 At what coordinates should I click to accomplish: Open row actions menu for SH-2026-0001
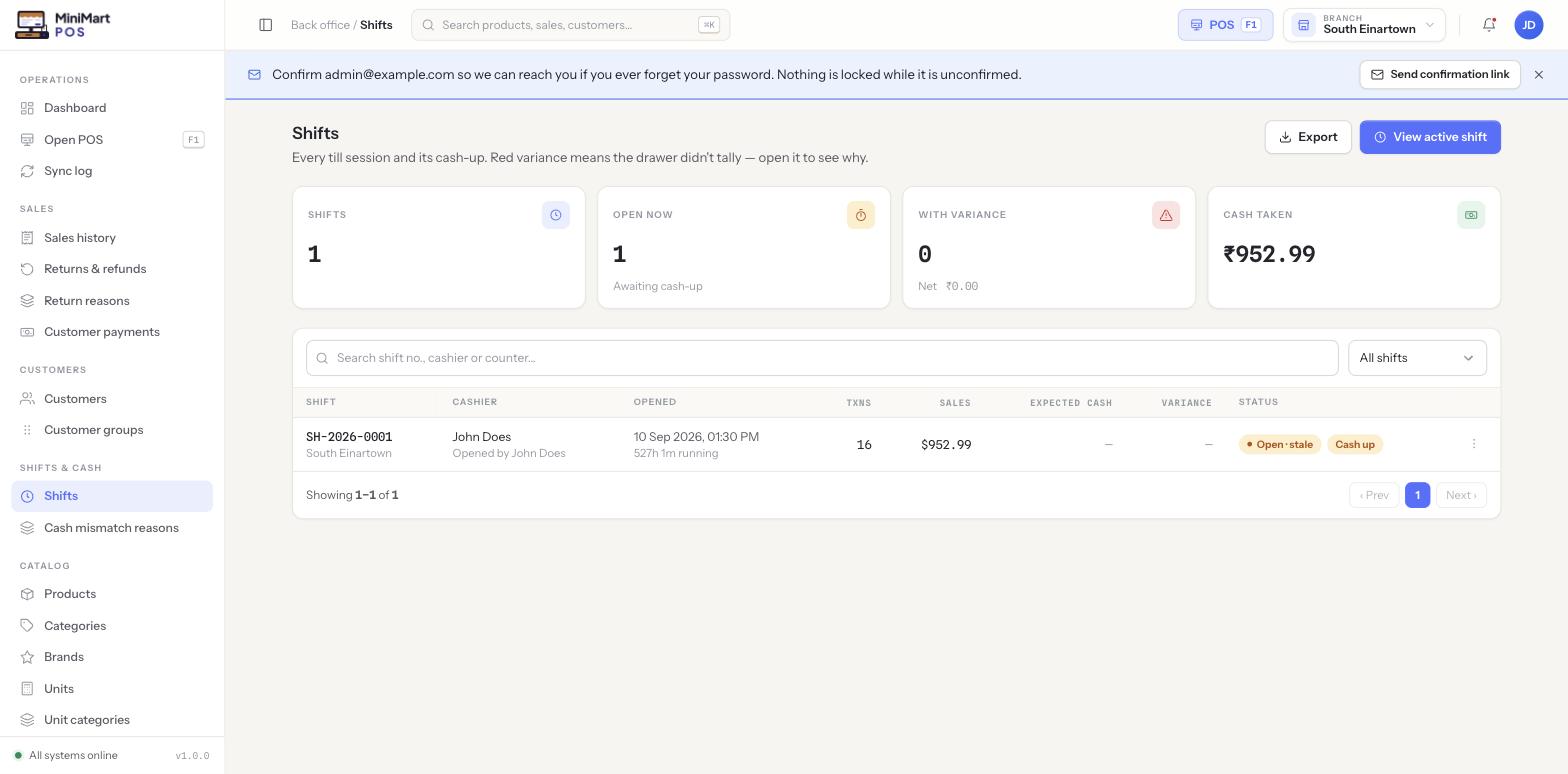1474,444
